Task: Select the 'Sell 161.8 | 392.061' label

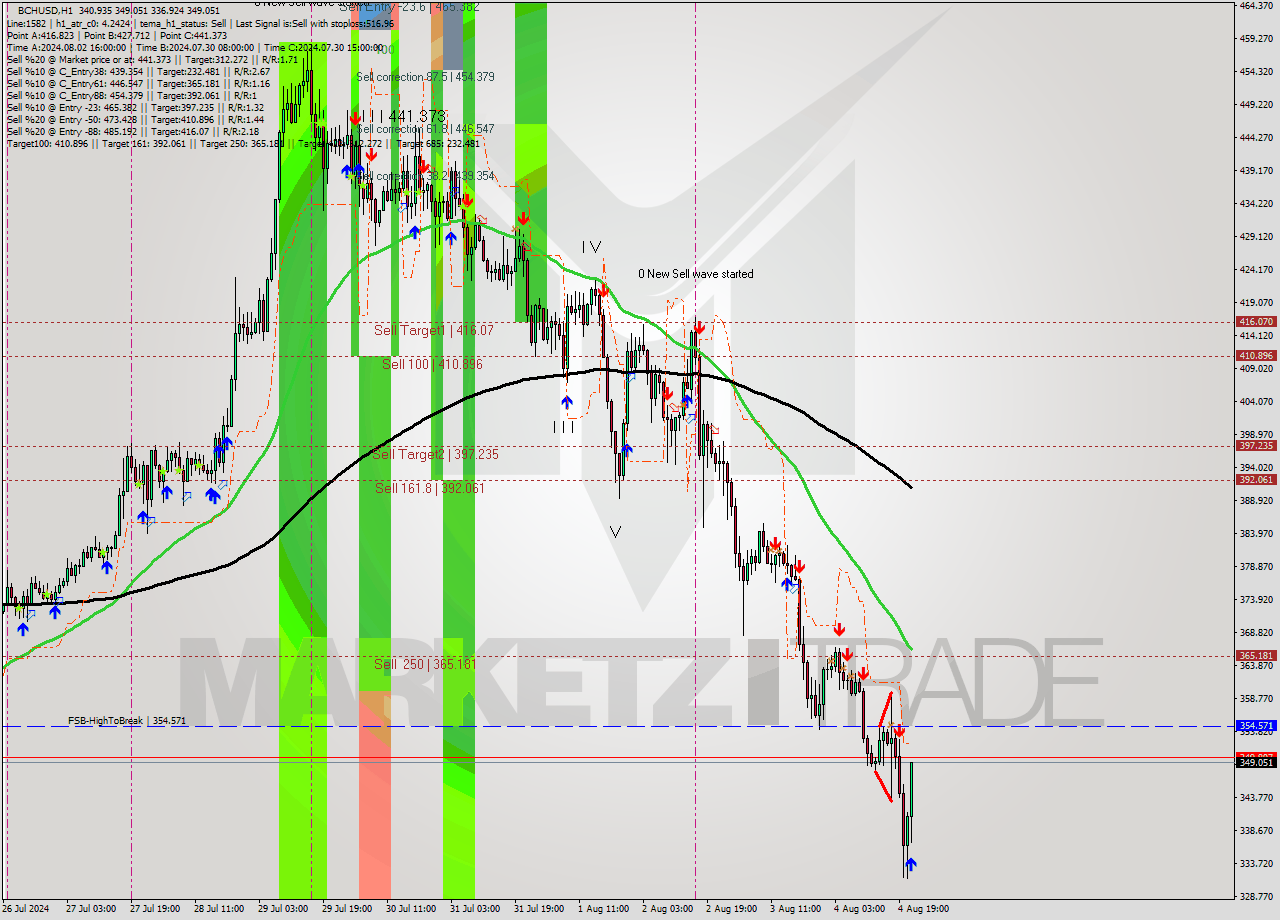Action: [x=430, y=488]
